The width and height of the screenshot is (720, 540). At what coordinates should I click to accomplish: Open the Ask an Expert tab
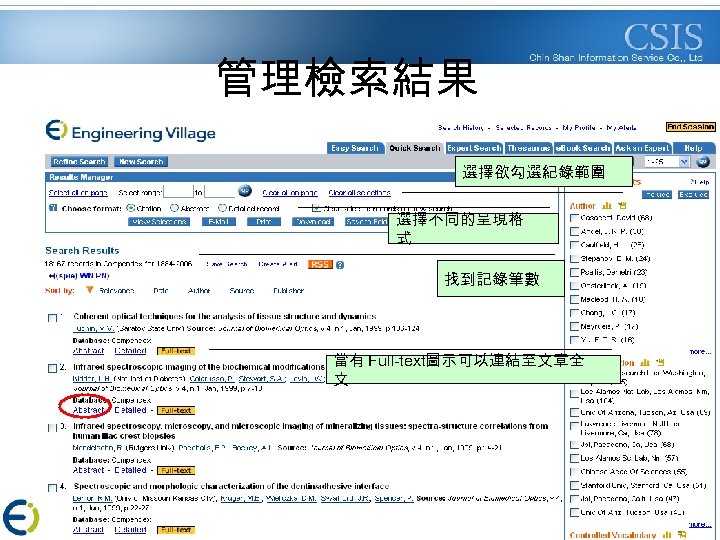tap(643, 148)
